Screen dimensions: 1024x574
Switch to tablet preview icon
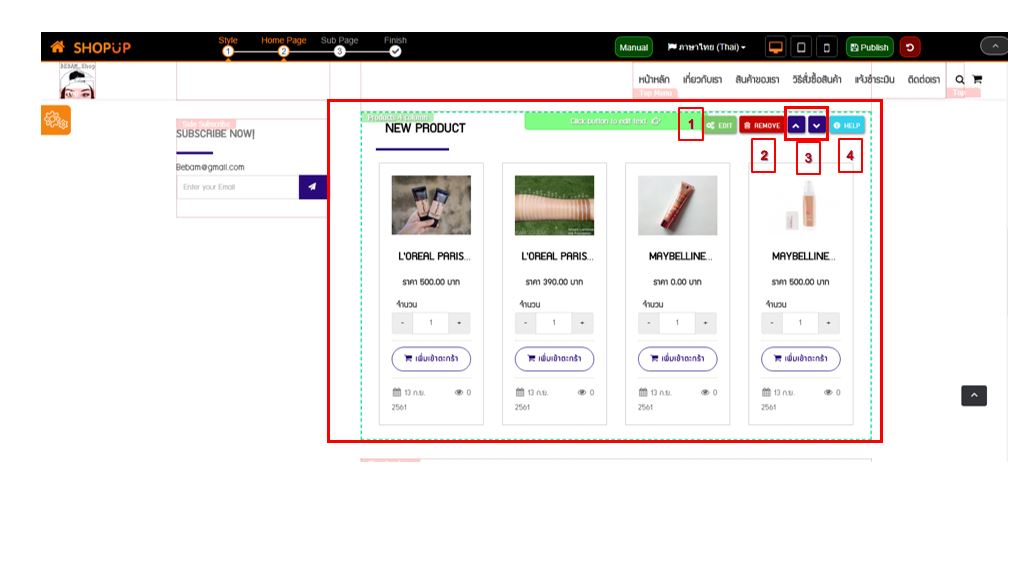coord(801,47)
